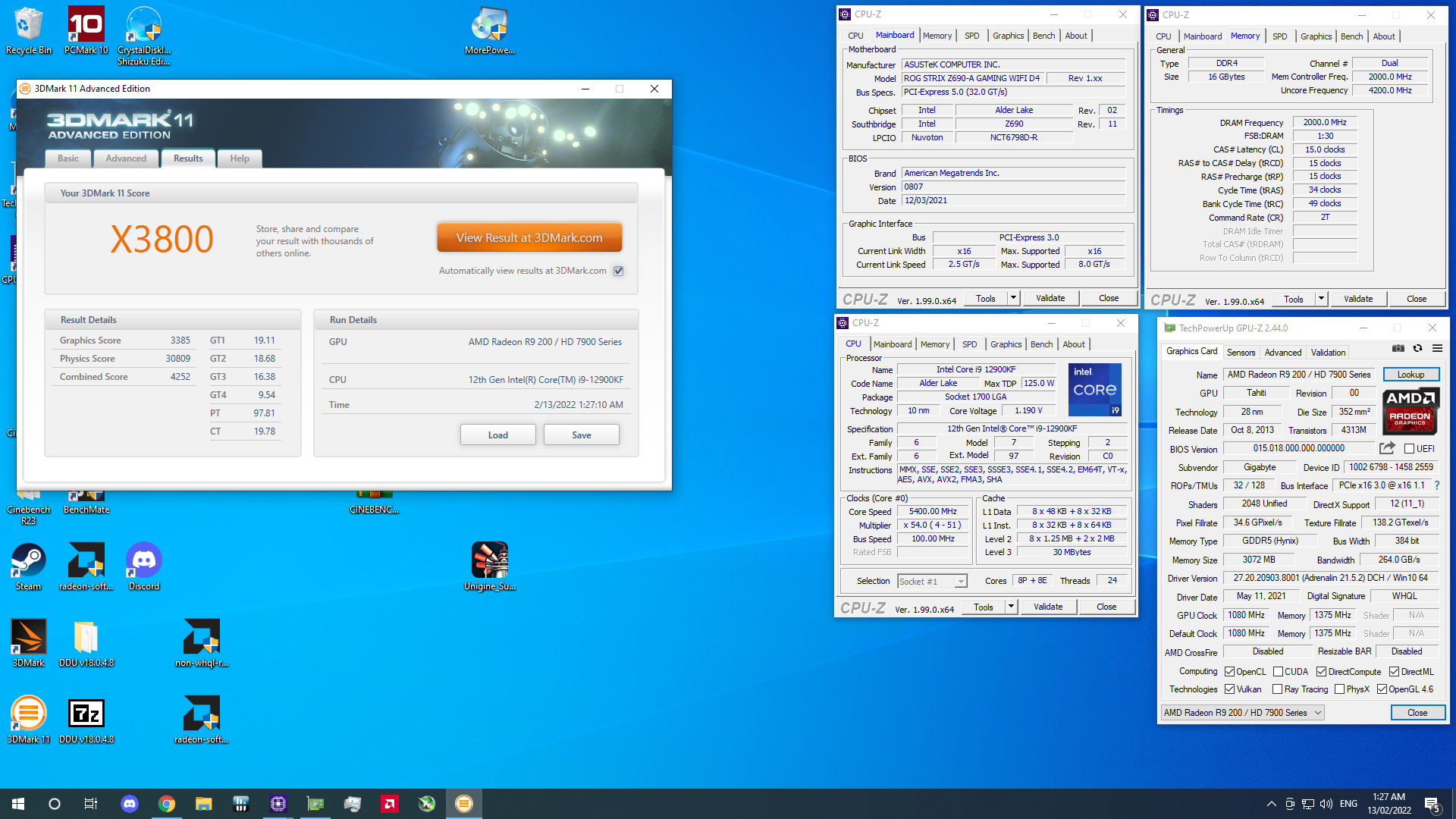This screenshot has width=1456, height=819.
Task: Toggle Ray Tracing checkbox in GPU-Z
Action: (x=1277, y=689)
